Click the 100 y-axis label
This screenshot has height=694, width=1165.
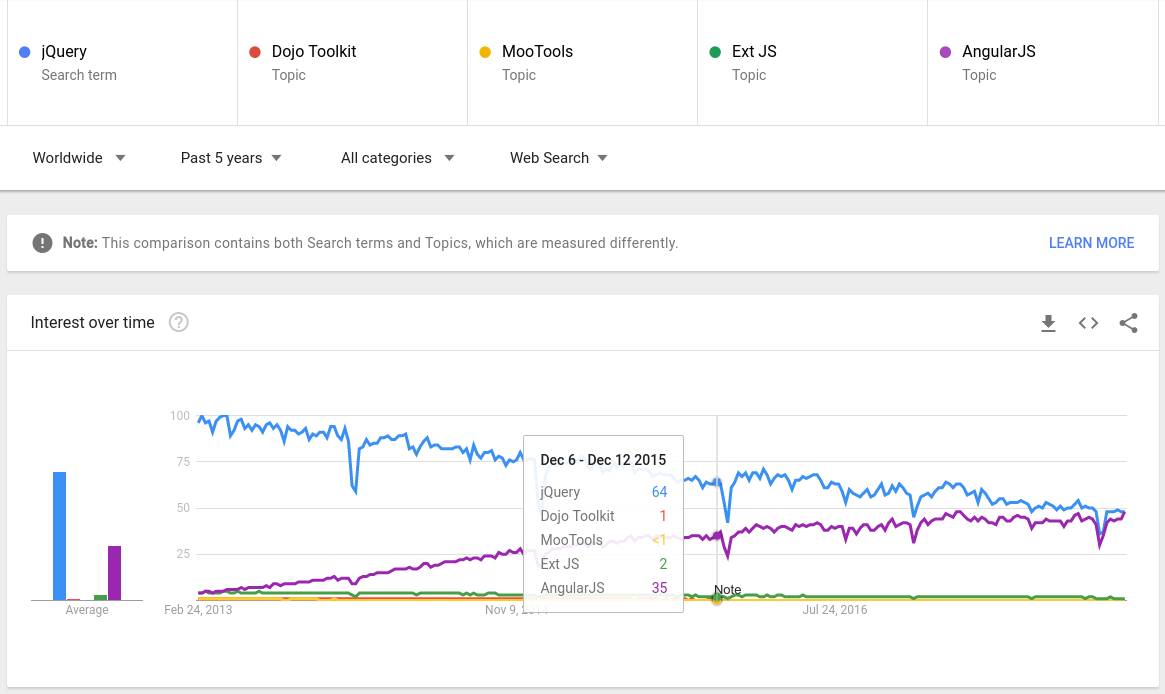click(180, 416)
